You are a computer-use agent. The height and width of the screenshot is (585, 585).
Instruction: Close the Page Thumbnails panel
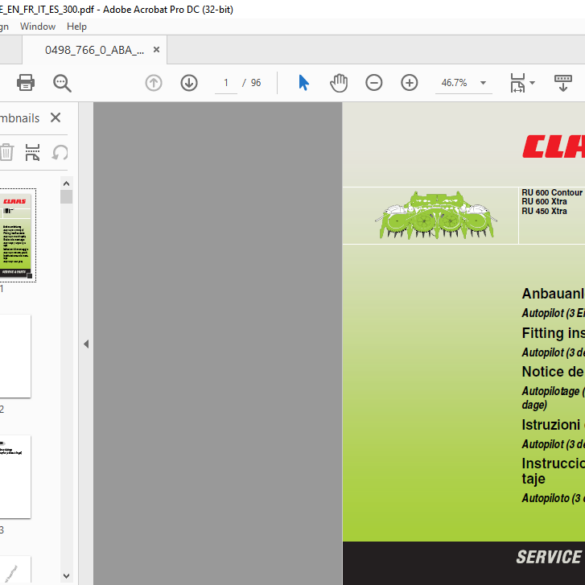[55, 118]
